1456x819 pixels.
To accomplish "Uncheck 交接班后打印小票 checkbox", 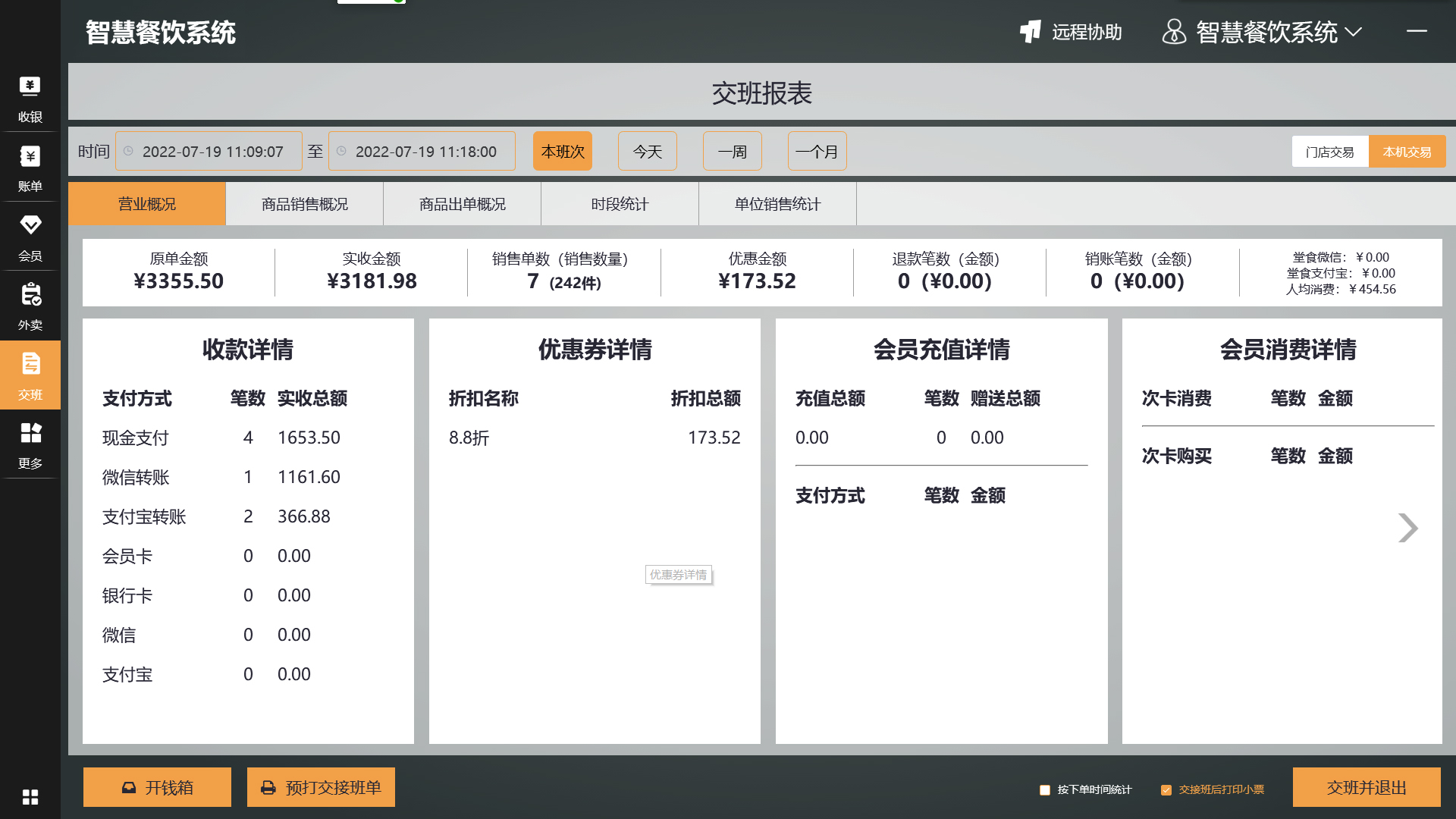I will [x=1166, y=790].
